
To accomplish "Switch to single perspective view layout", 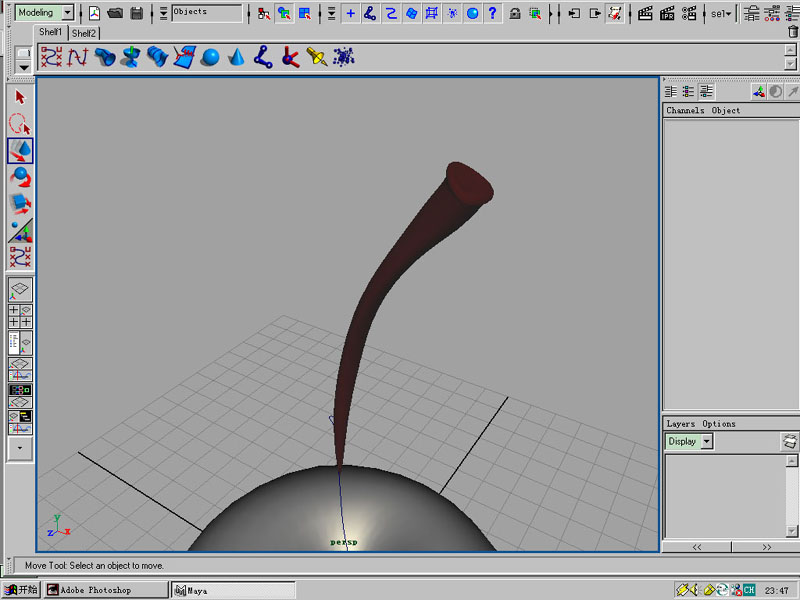I will point(20,290).
